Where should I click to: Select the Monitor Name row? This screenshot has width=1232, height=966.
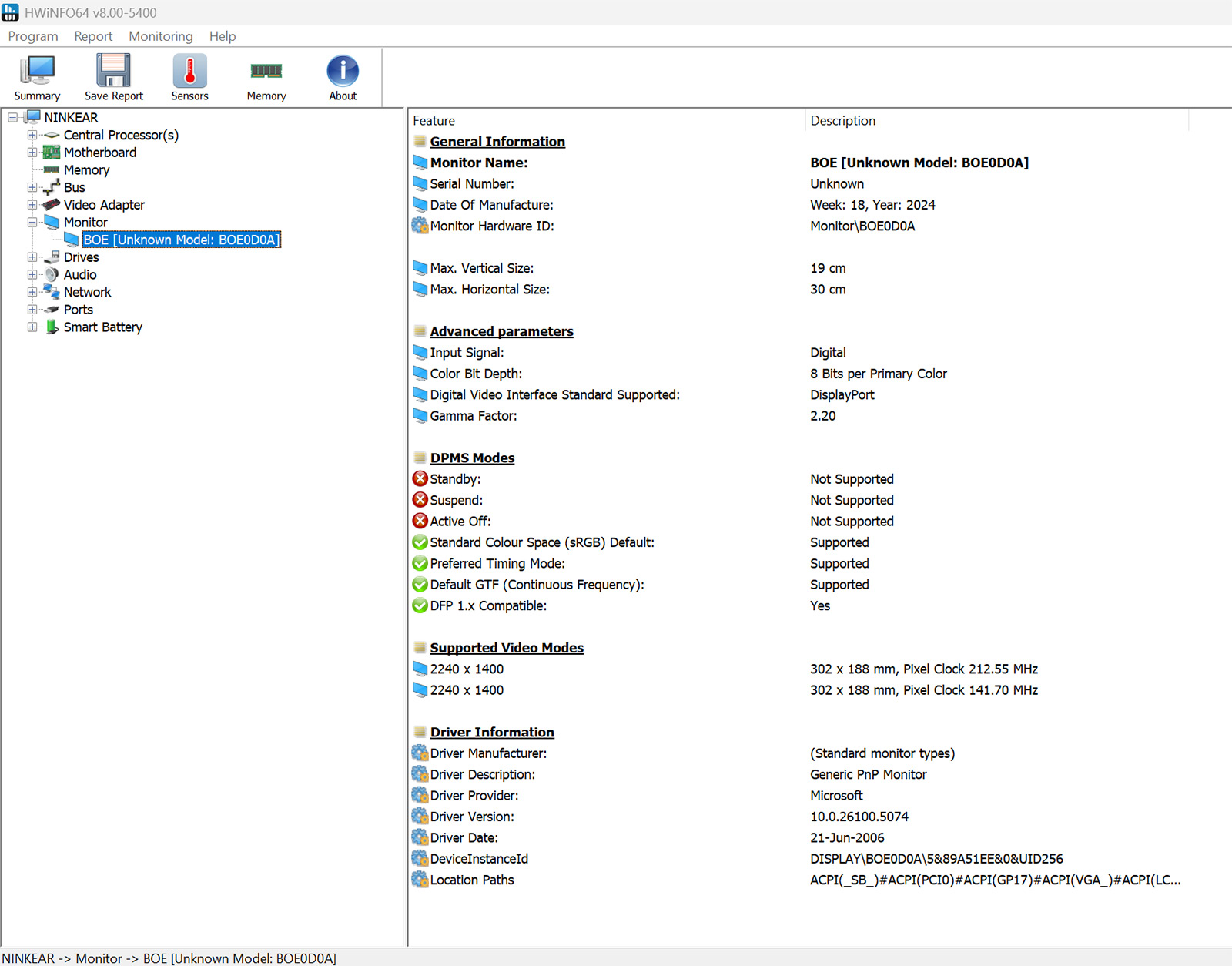click(478, 163)
